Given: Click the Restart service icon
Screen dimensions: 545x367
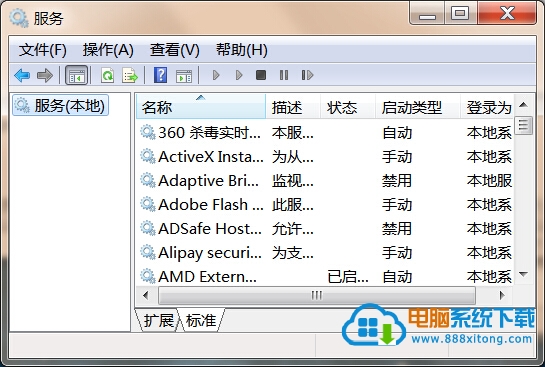Looking at the screenshot, I should (x=307, y=75).
